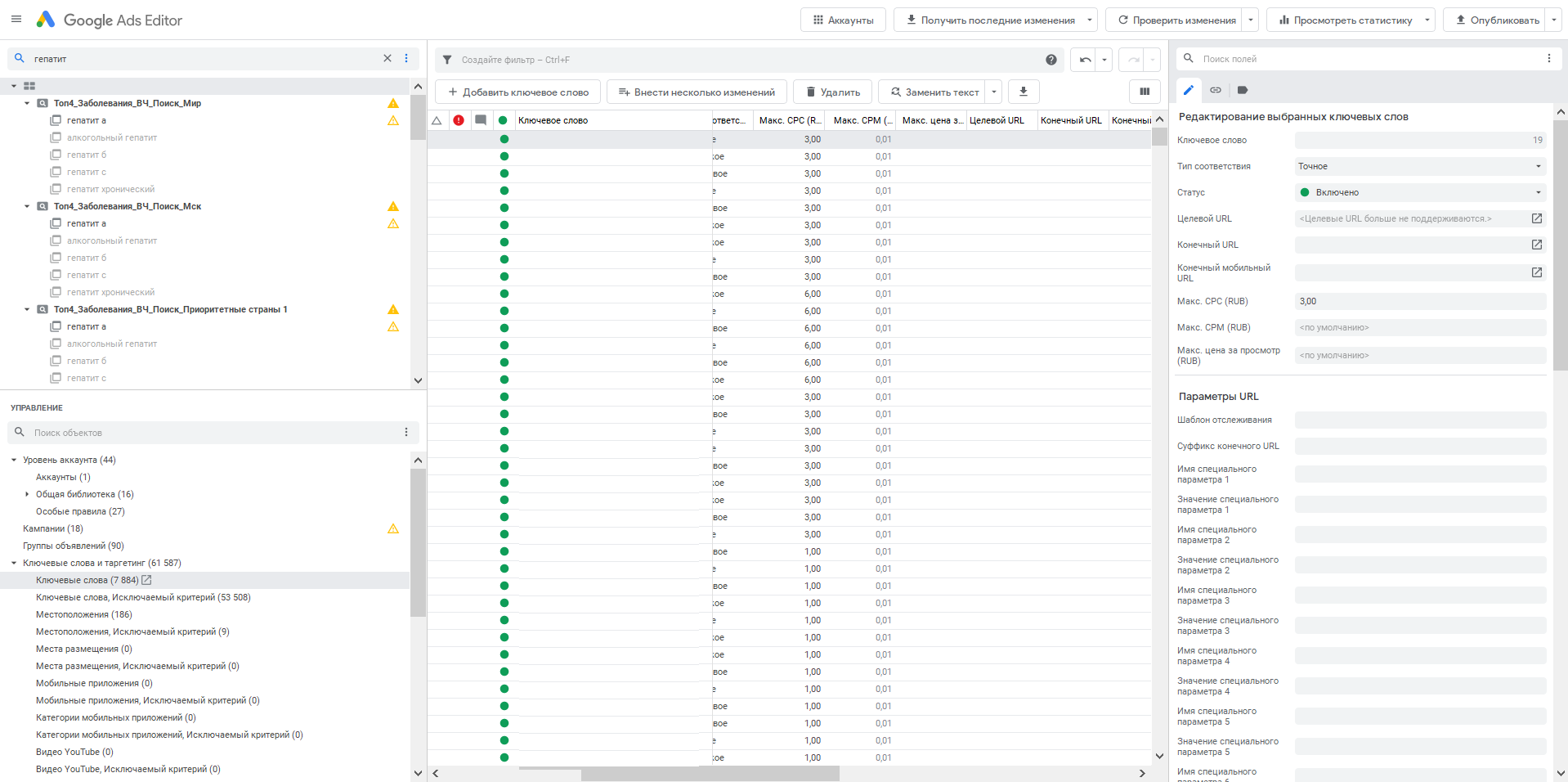This screenshot has height=782, width=1568.
Task: Open the Статус Включено dropdown
Action: [x=1420, y=192]
